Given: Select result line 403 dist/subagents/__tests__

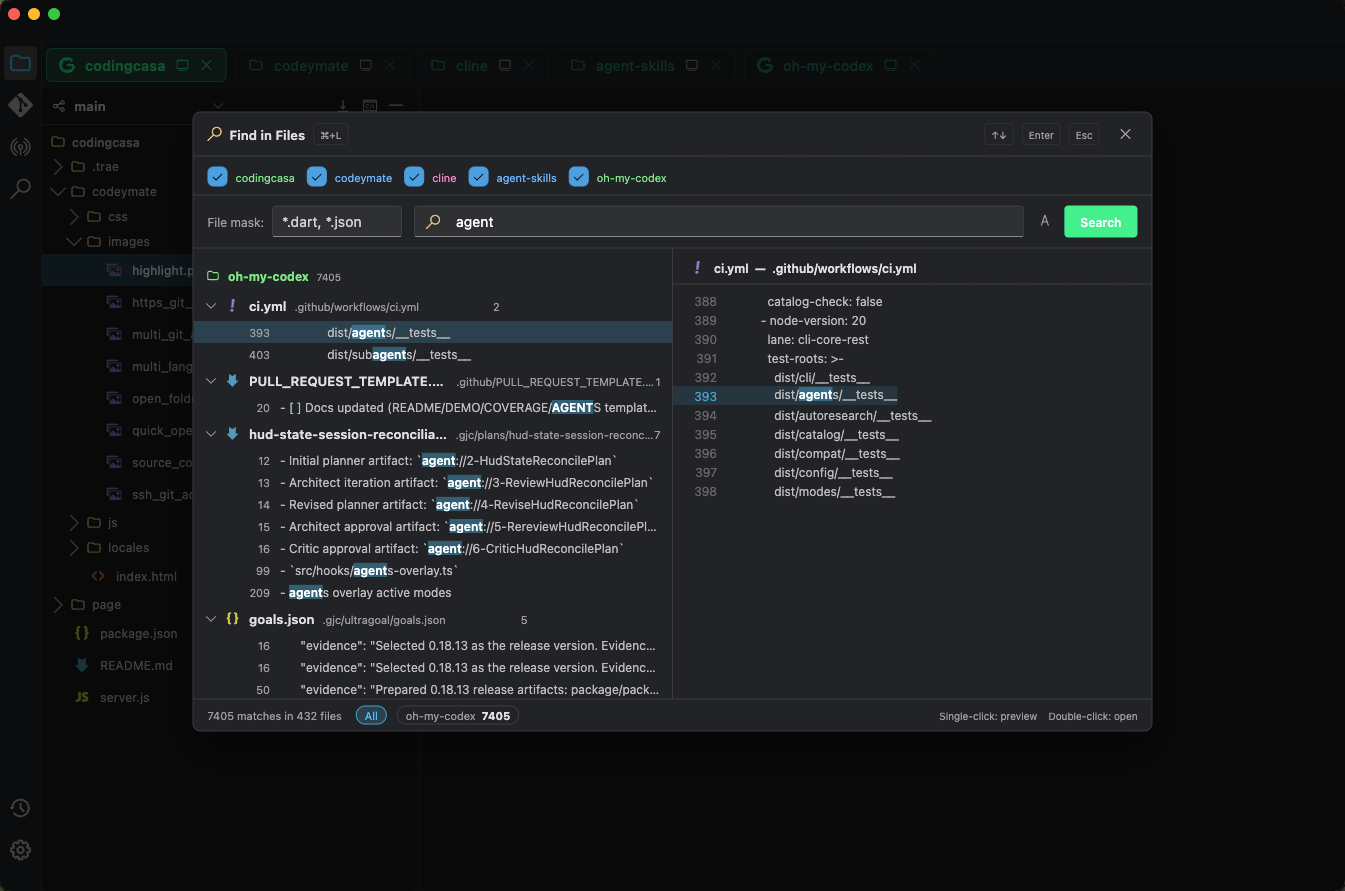Looking at the screenshot, I should pos(432,354).
